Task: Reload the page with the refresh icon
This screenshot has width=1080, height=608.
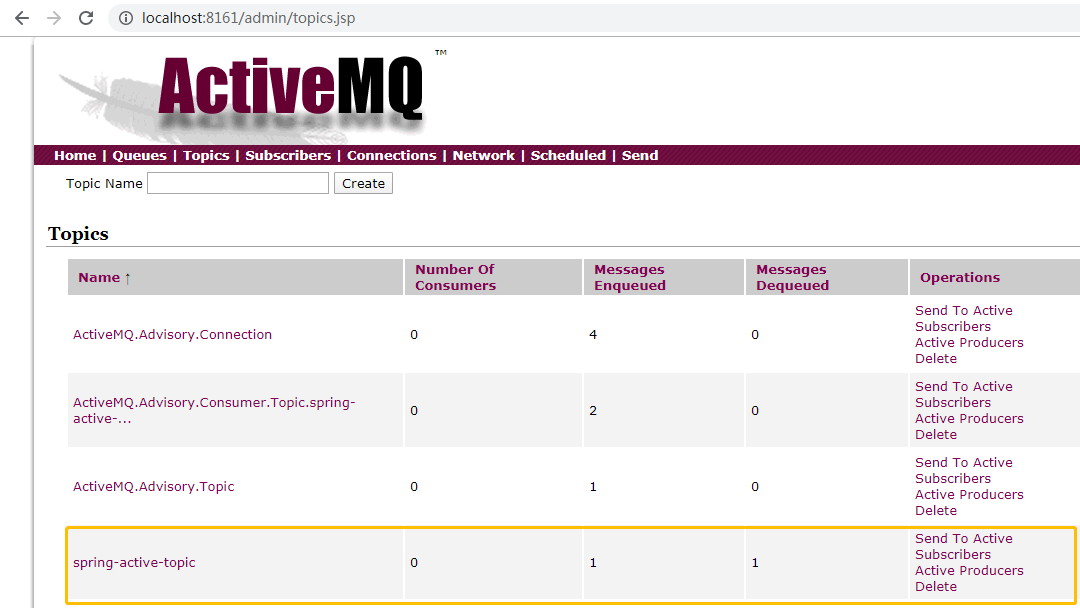Action: (86, 18)
